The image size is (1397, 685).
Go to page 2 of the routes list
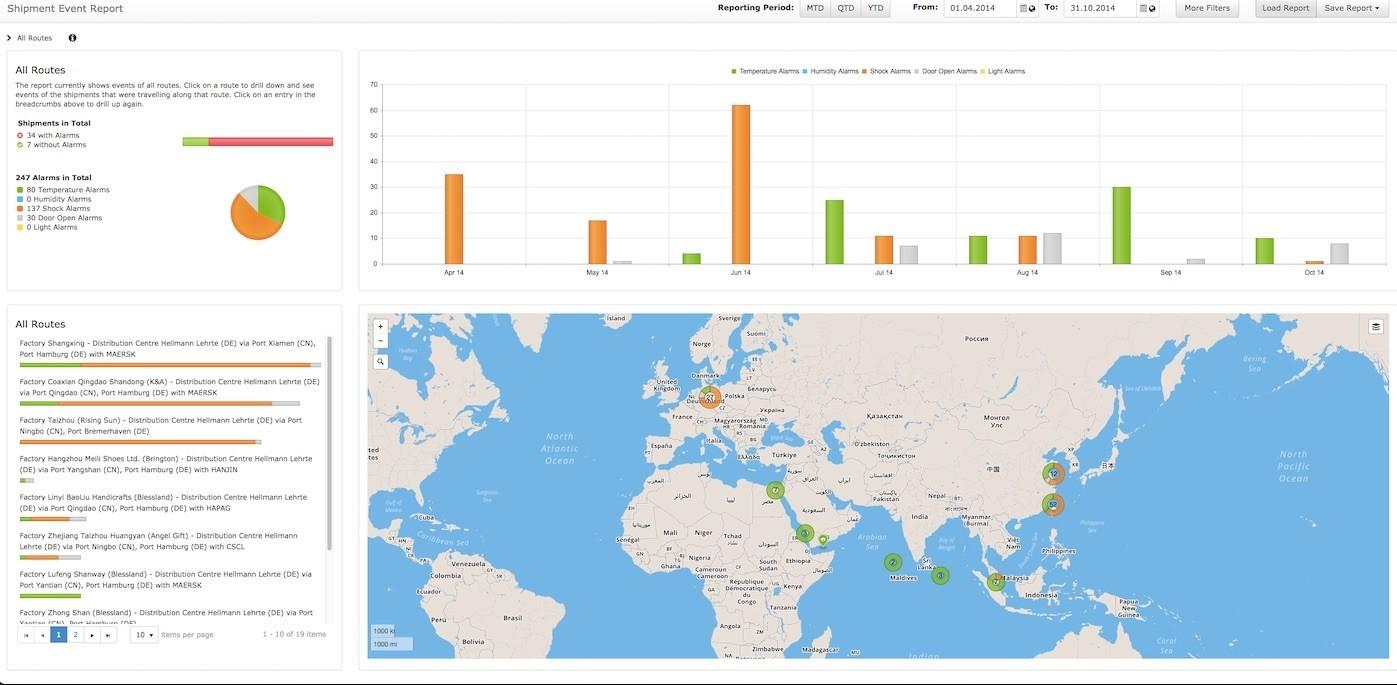tap(74, 633)
